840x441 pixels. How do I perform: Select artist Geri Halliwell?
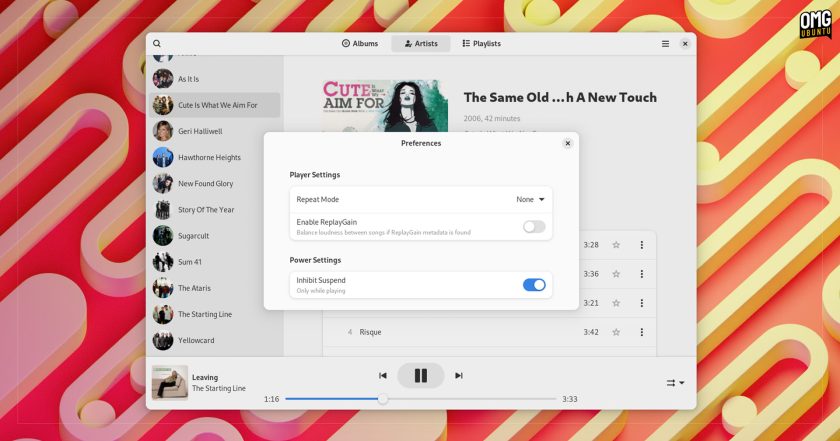(x=216, y=131)
